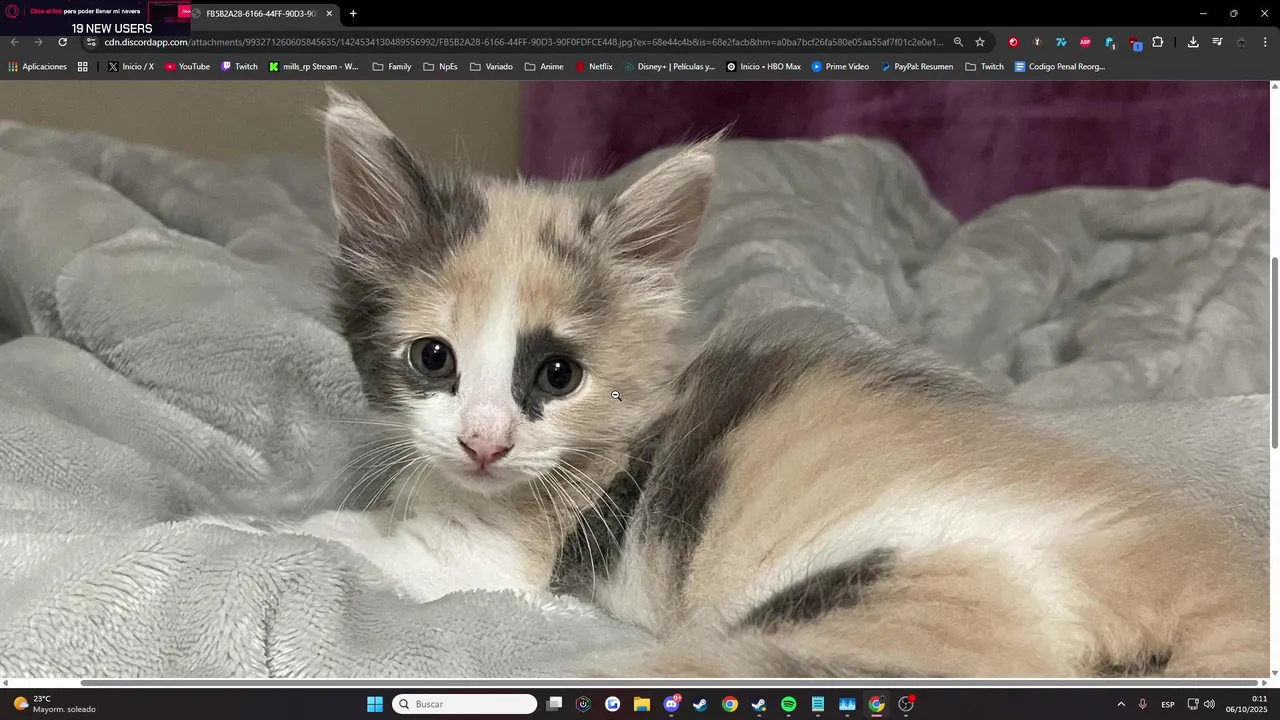Open the Codigo Penal Reorg bookmark
This screenshot has width=1280, height=720.
click(1059, 67)
